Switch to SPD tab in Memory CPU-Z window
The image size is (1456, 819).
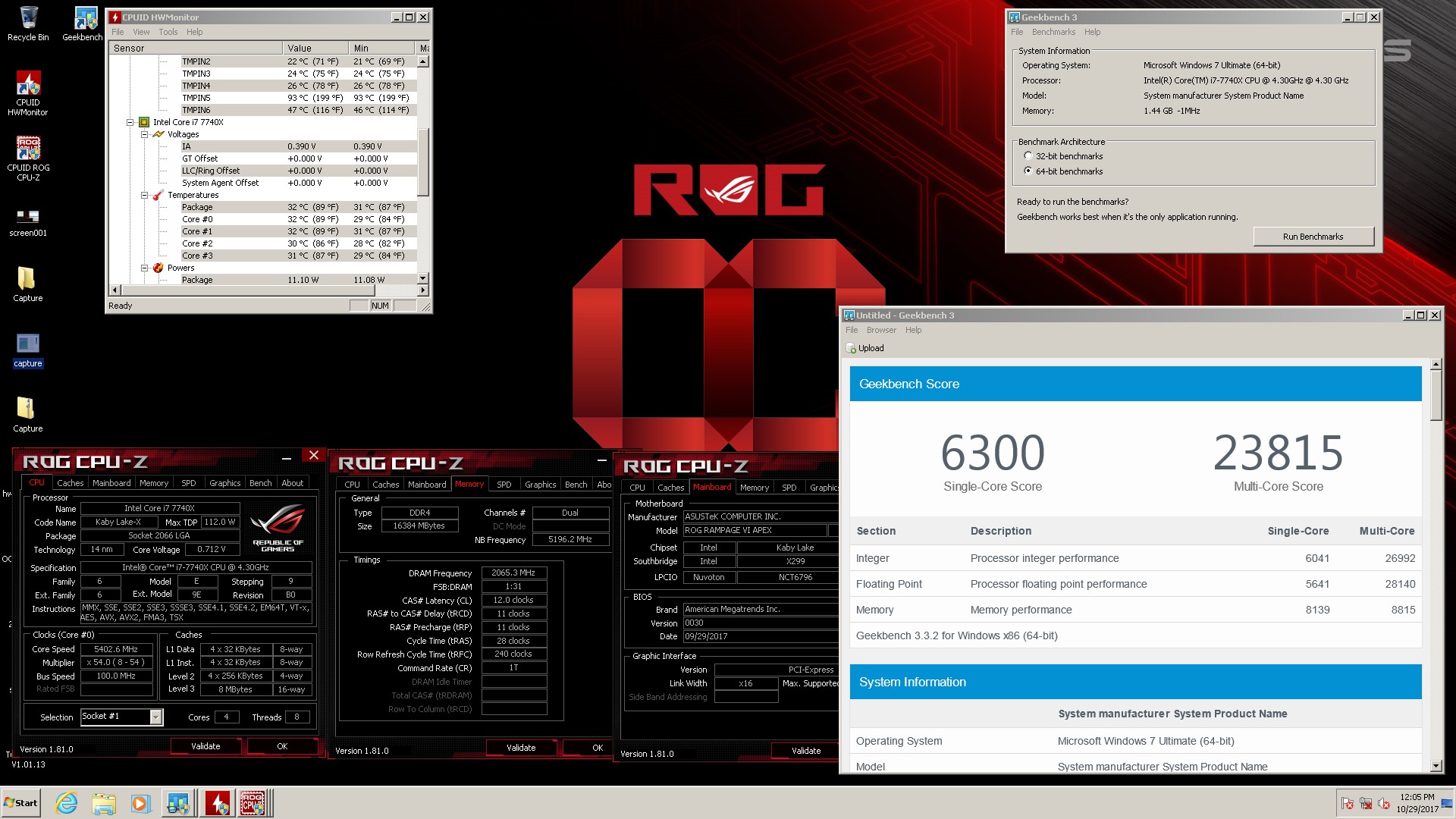tap(504, 485)
